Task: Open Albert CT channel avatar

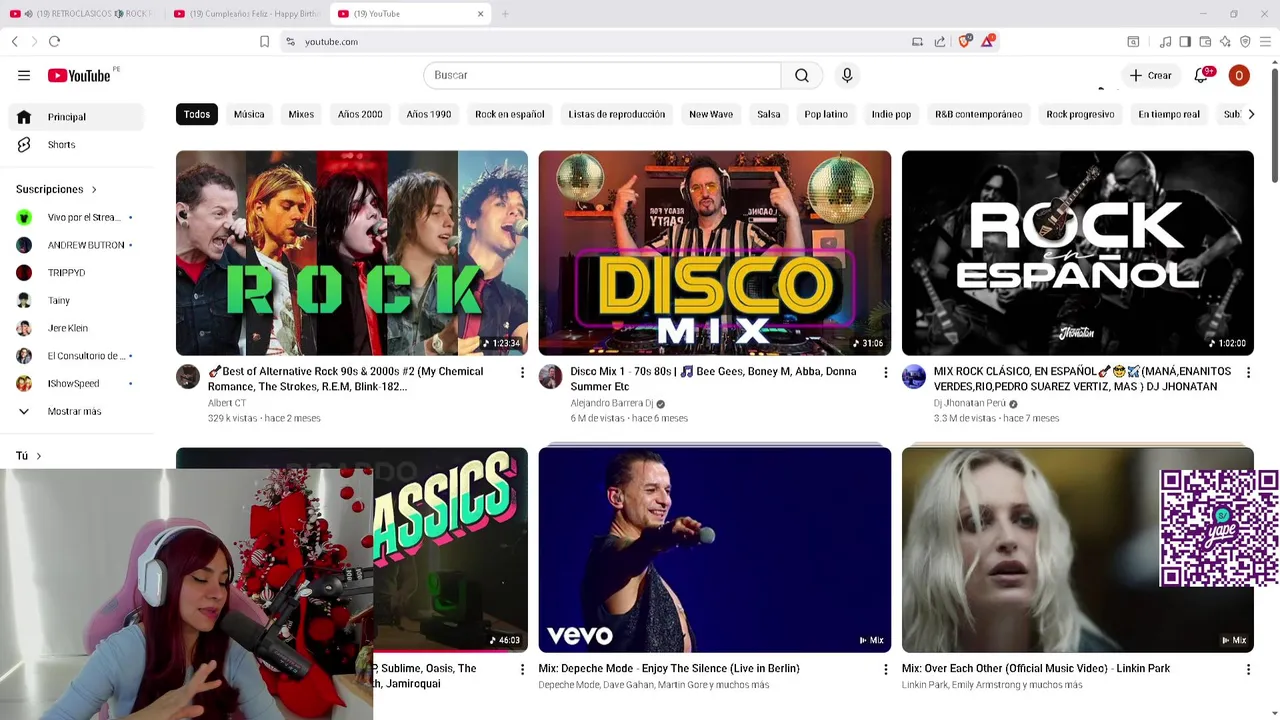Action: [x=188, y=376]
